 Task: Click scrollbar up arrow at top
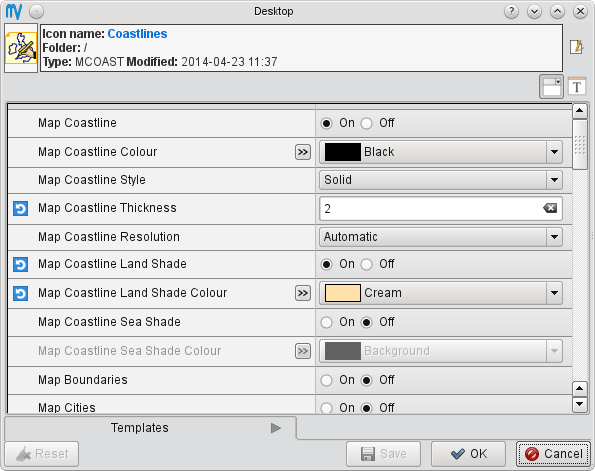[579, 111]
